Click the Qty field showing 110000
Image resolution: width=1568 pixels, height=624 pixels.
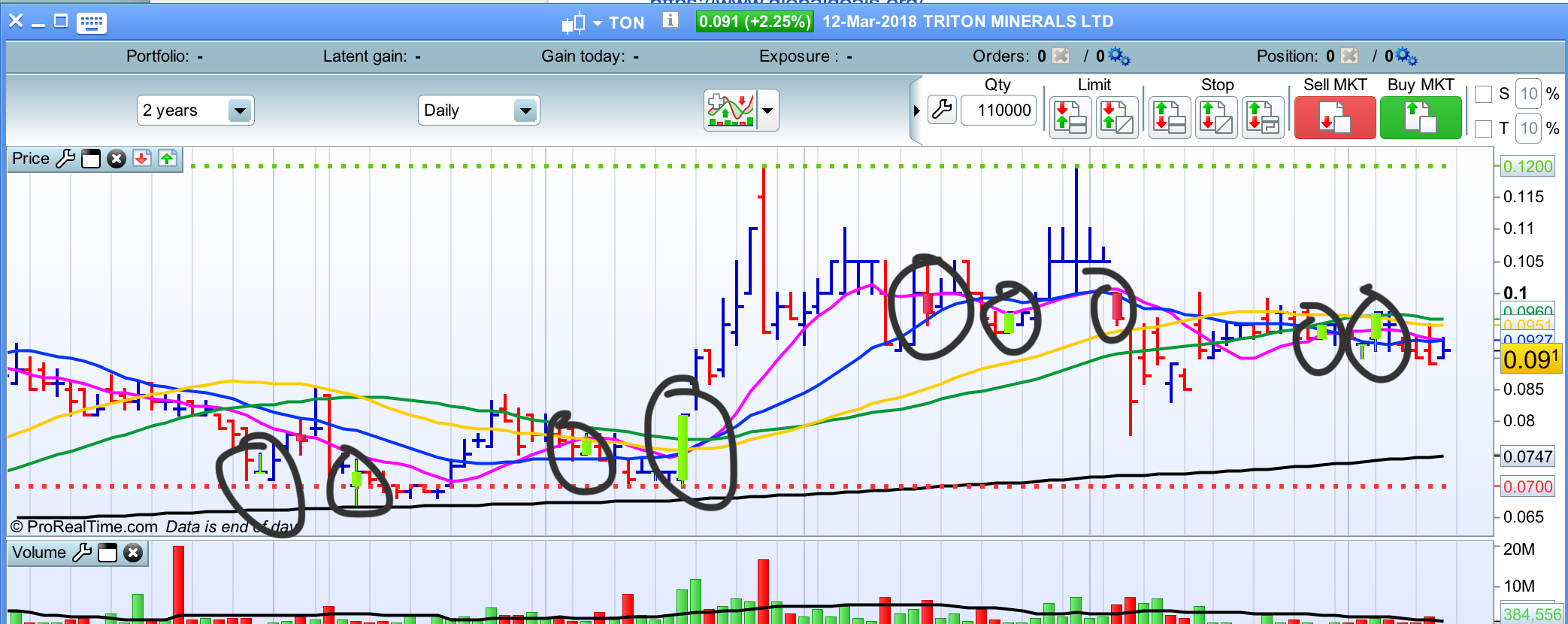click(998, 111)
